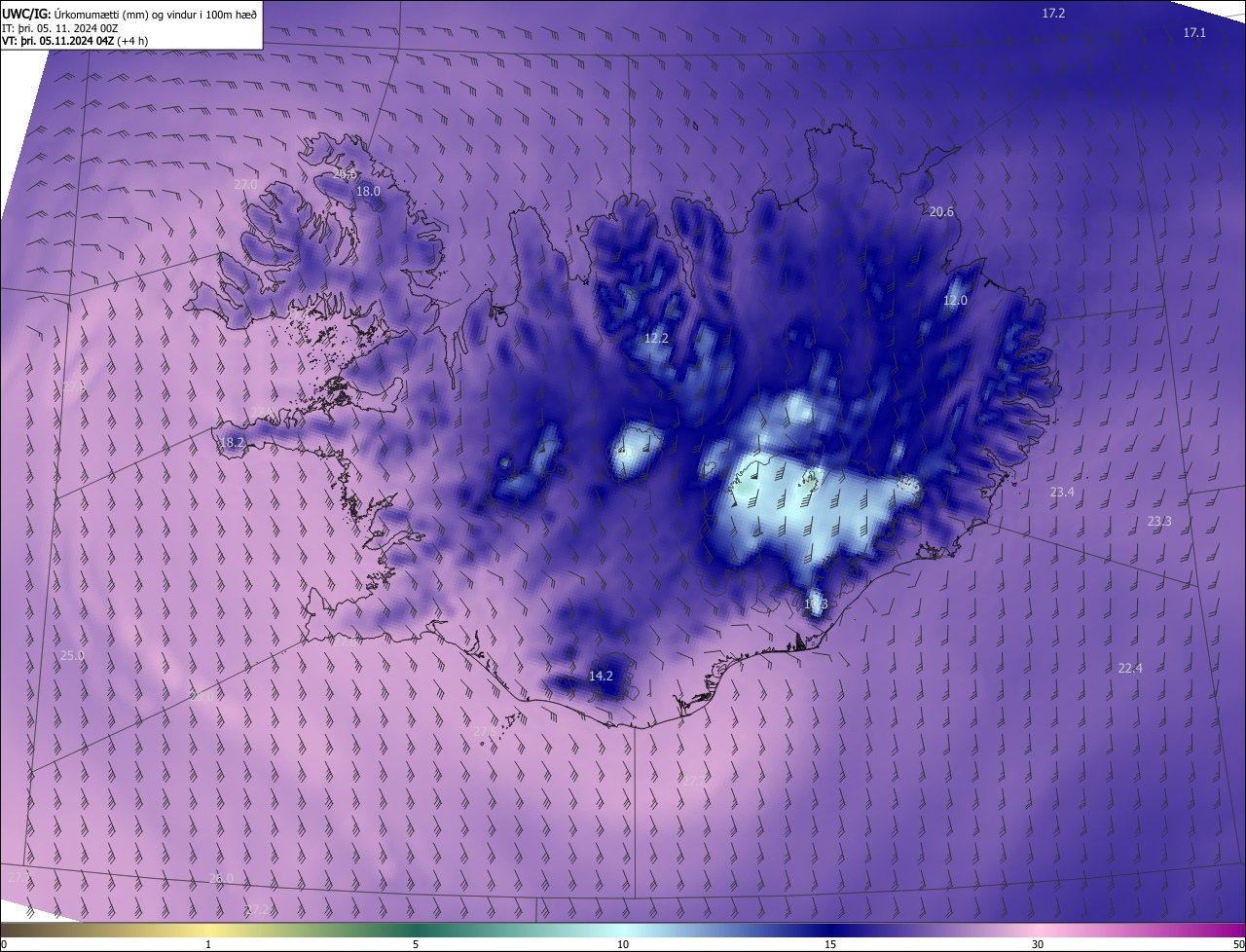Click the 12.0 value label on the map
The image size is (1246, 952).
tap(955, 301)
